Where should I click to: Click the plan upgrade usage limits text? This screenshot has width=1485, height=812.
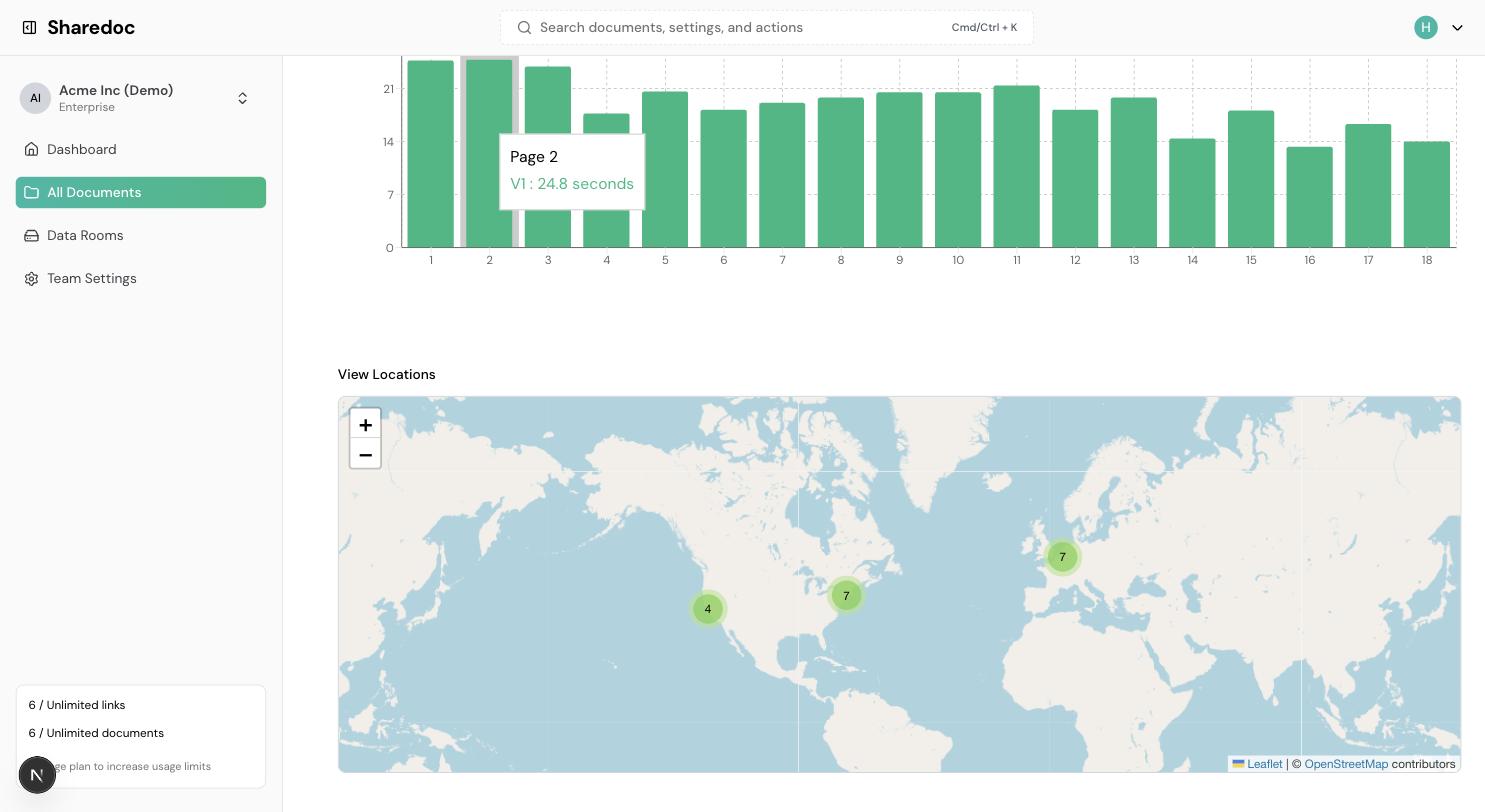tap(133, 766)
